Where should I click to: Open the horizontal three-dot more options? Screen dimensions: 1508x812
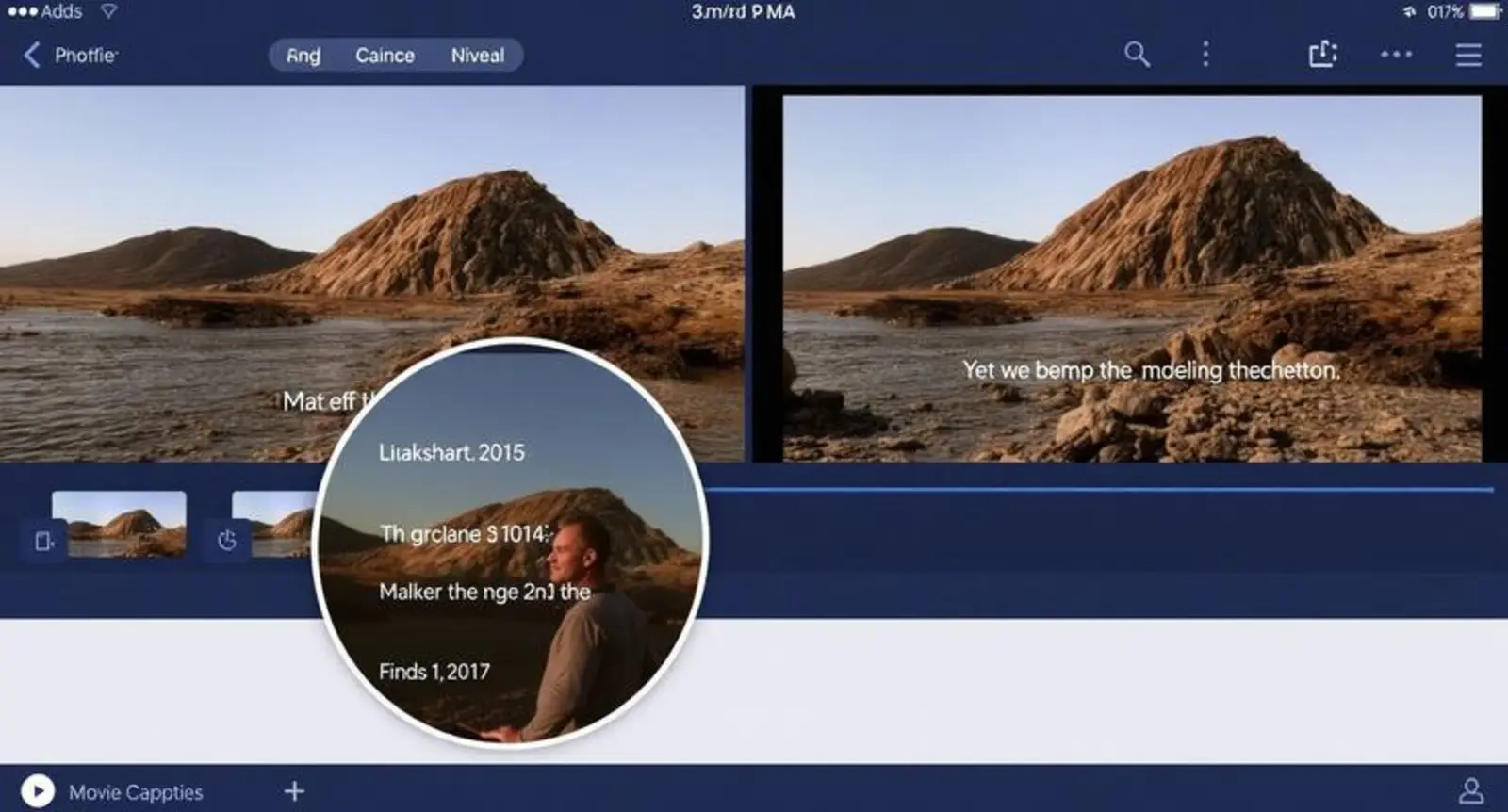(1396, 55)
